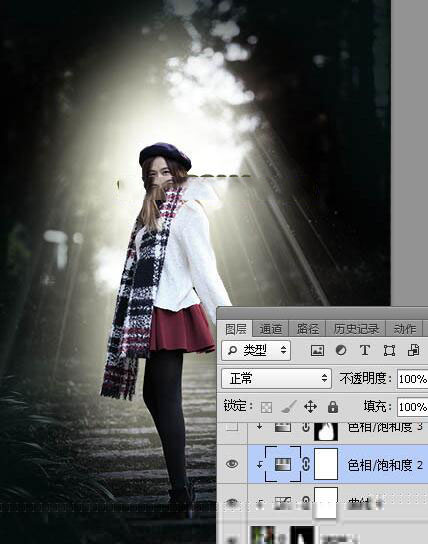Lock image pixels brush icon
The height and width of the screenshot is (544, 428).
[x=289, y=407]
